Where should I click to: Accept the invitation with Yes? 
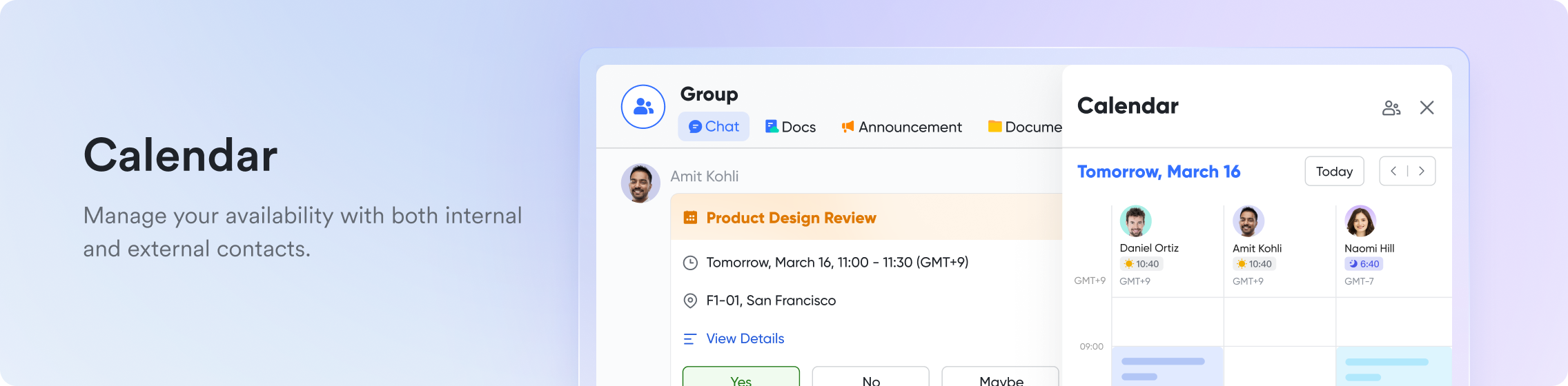pyautogui.click(x=741, y=378)
